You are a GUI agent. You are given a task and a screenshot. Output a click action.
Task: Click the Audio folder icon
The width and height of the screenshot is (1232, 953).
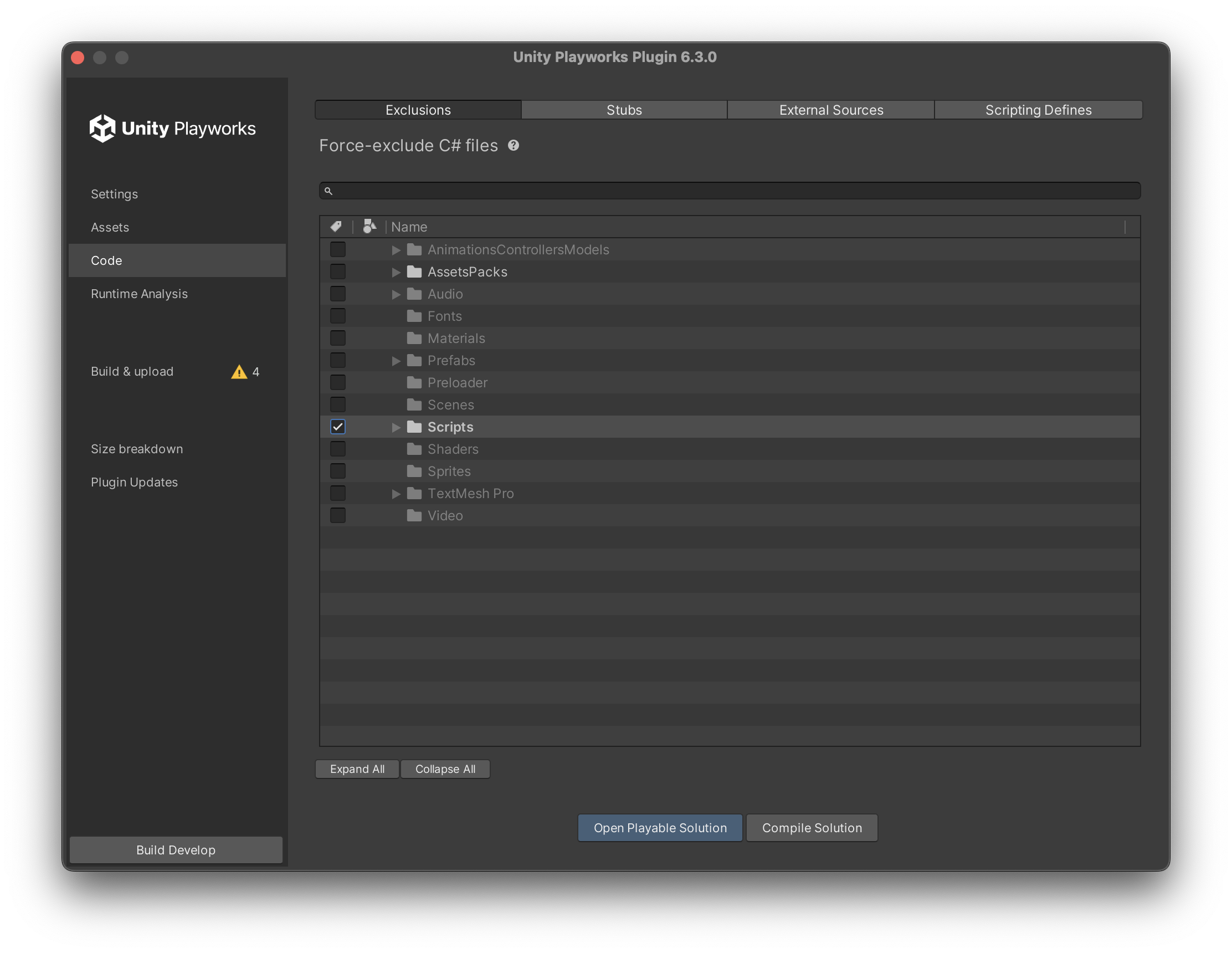coord(414,294)
